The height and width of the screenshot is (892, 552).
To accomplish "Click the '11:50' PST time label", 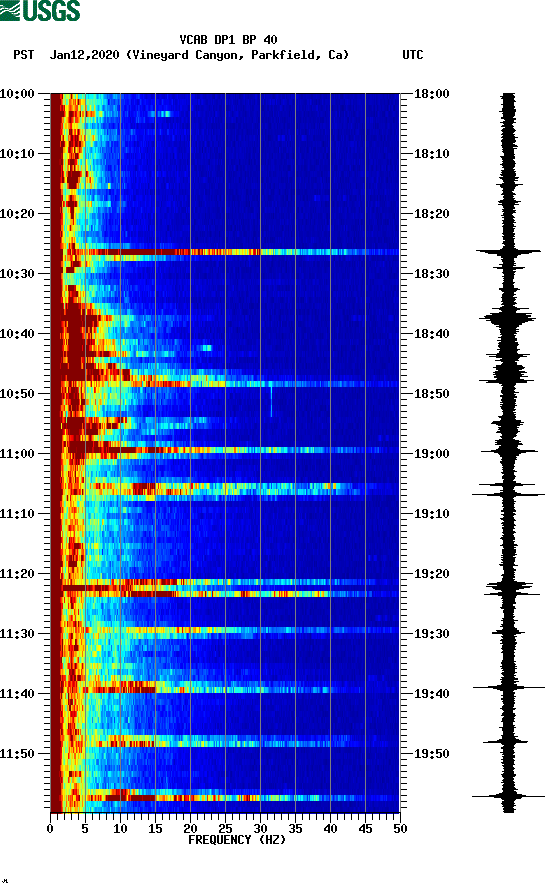I will (x=17, y=754).
